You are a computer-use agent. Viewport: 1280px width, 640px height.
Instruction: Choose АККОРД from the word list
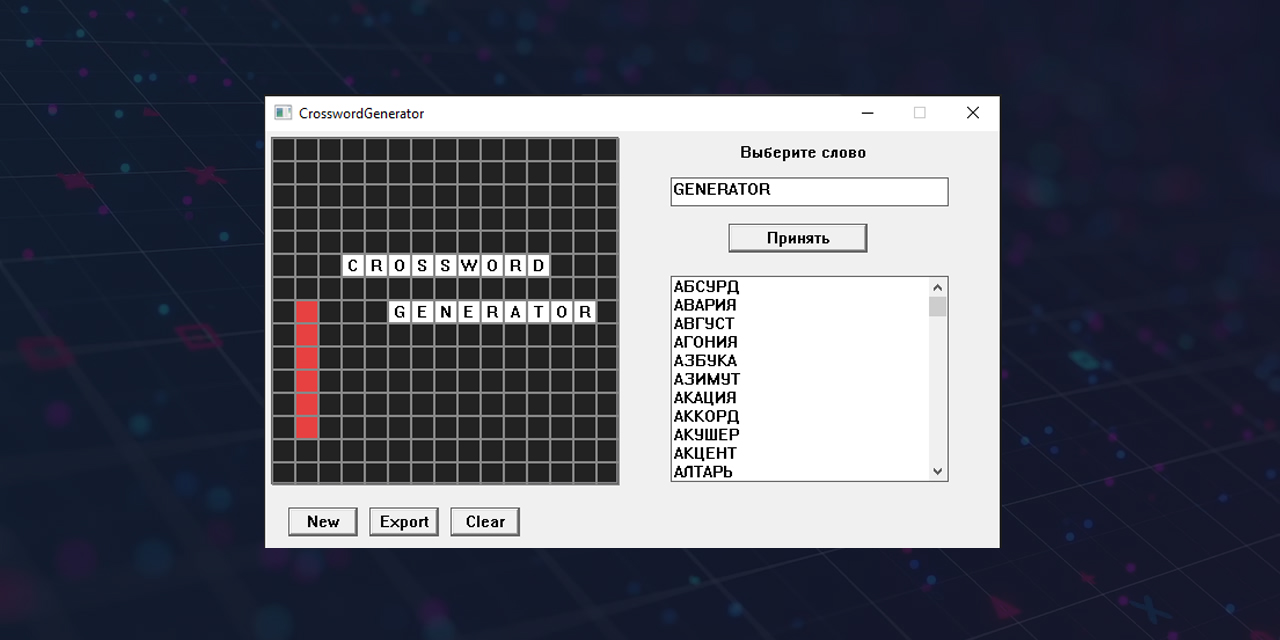click(x=705, y=416)
